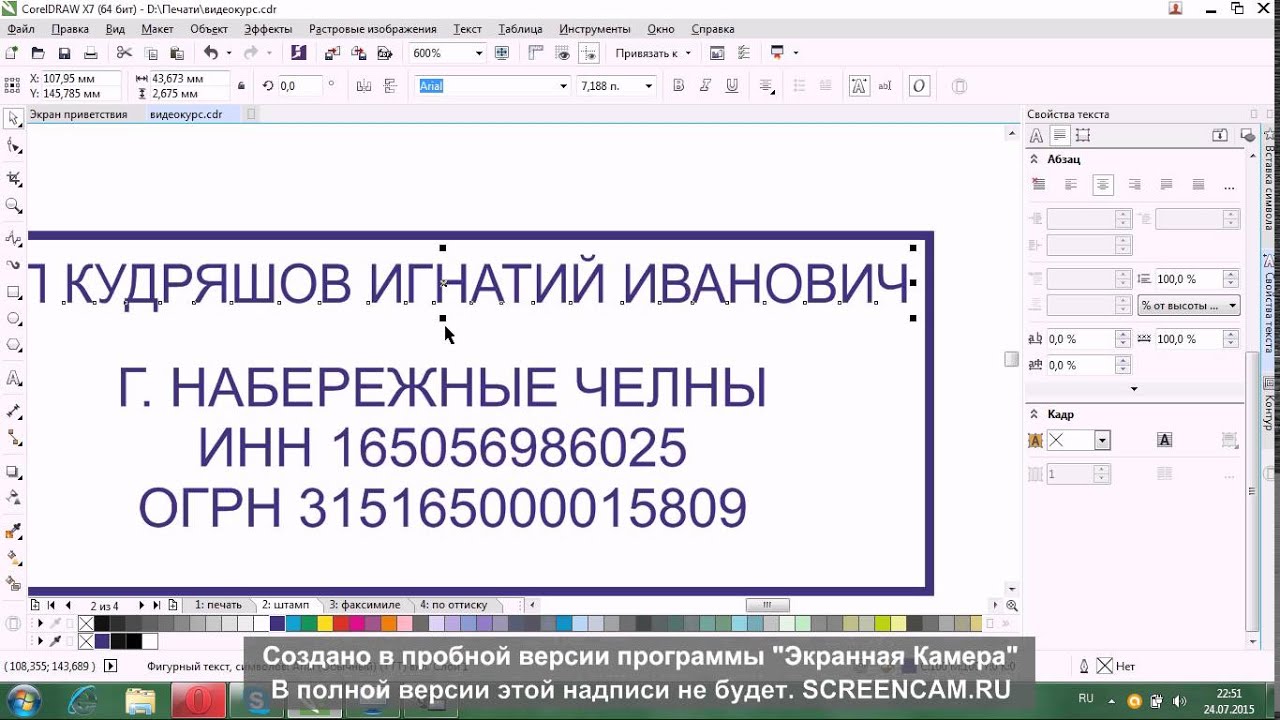Viewport: 1280px width, 720px height.
Task: Save the document
Action: [x=64, y=53]
